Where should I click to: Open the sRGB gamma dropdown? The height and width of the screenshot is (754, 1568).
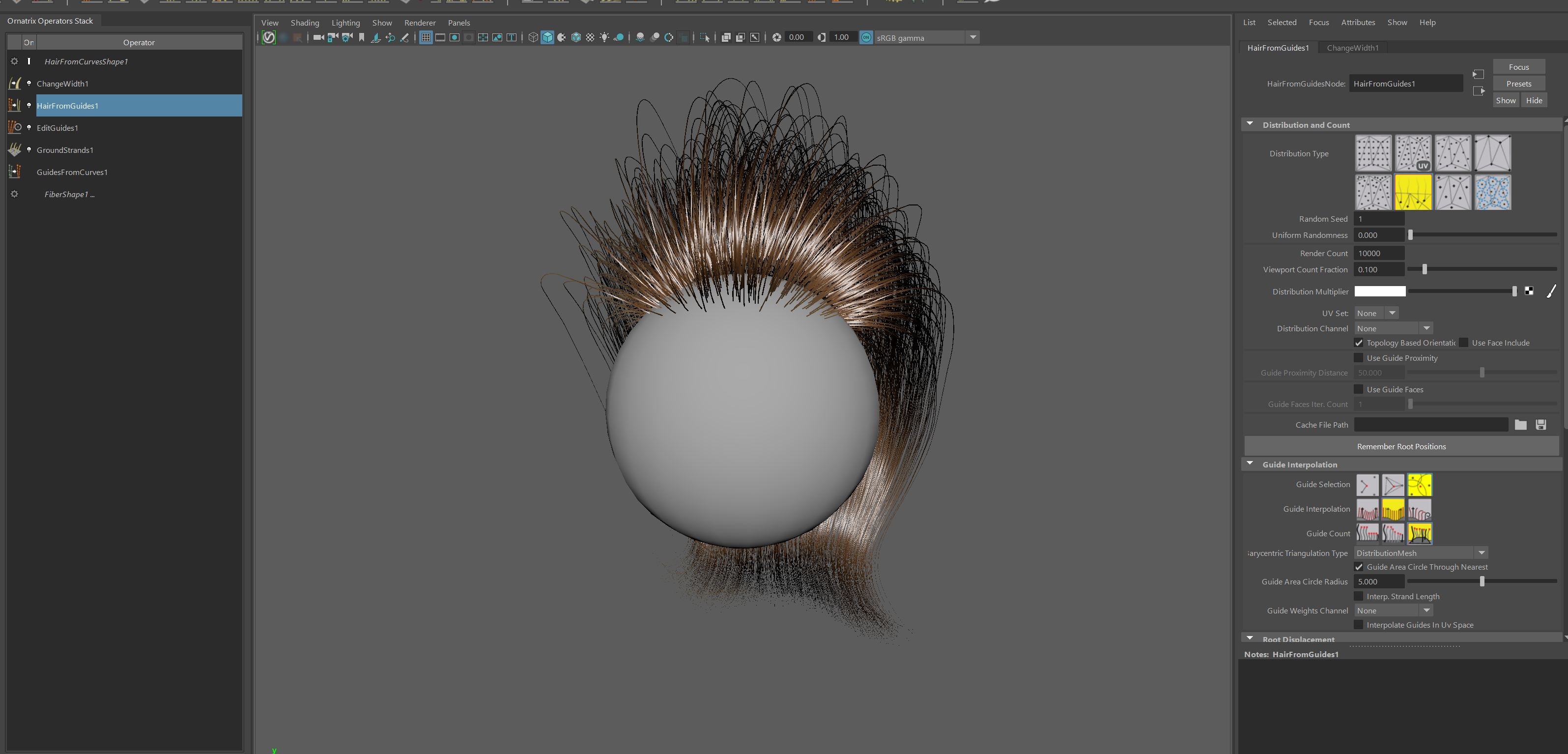973,38
